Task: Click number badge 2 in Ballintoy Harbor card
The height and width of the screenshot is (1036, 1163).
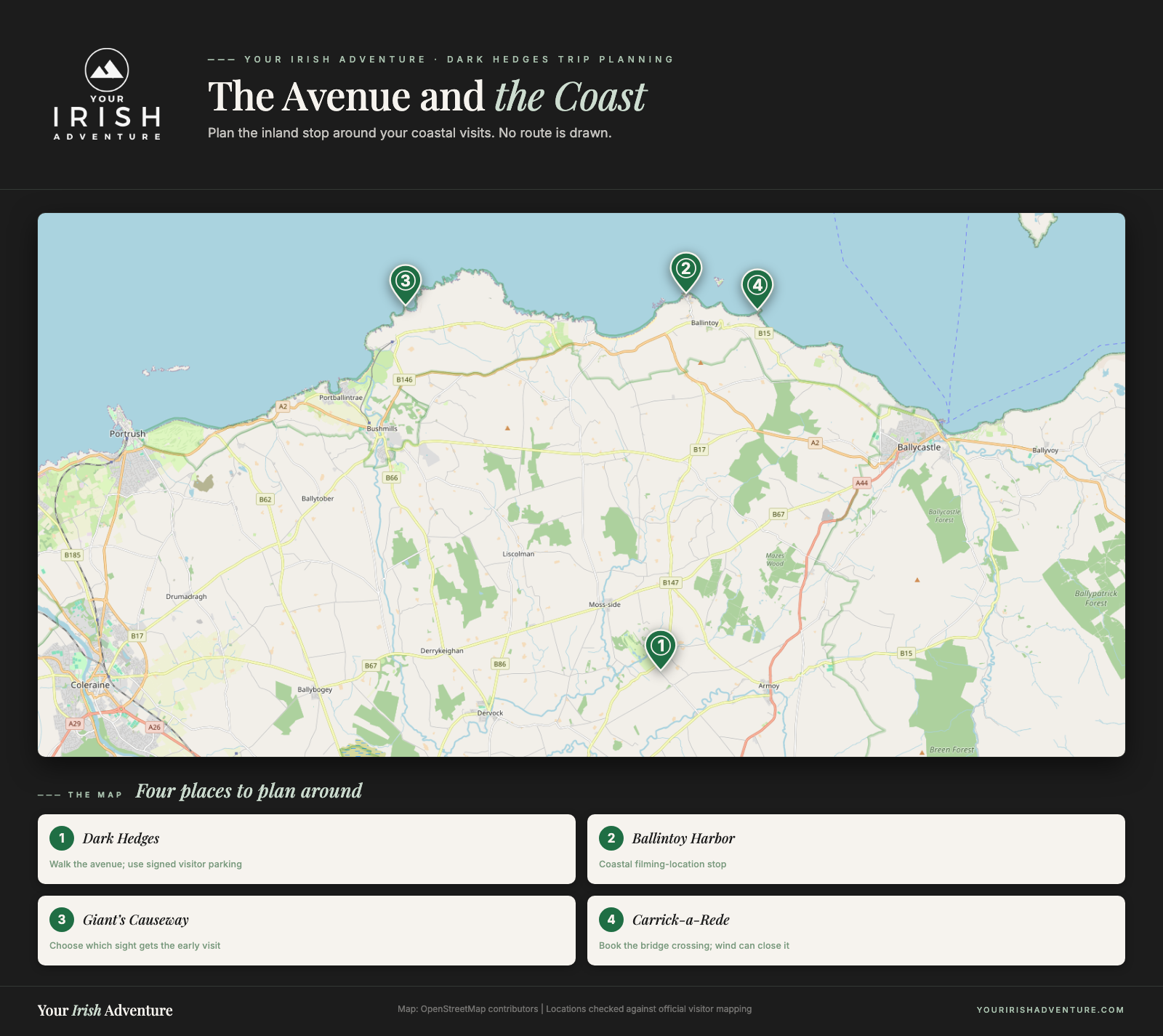Action: (x=611, y=838)
